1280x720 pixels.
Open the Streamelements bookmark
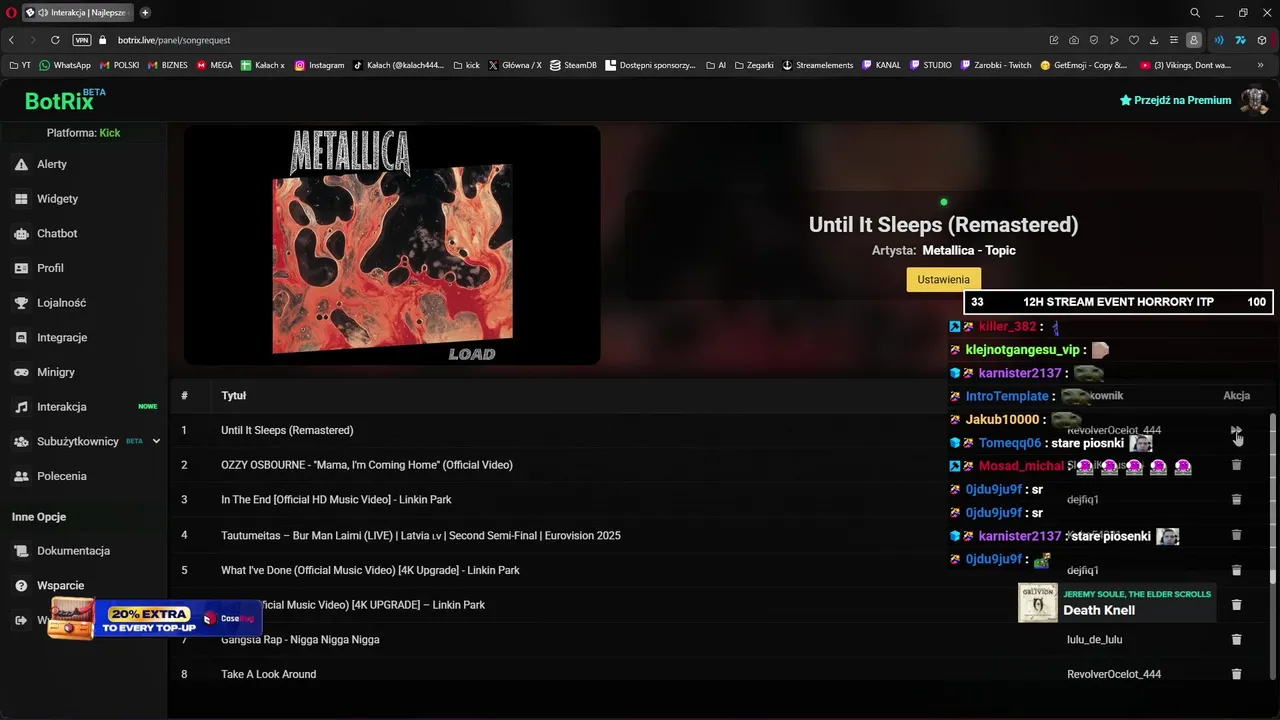coord(817,65)
